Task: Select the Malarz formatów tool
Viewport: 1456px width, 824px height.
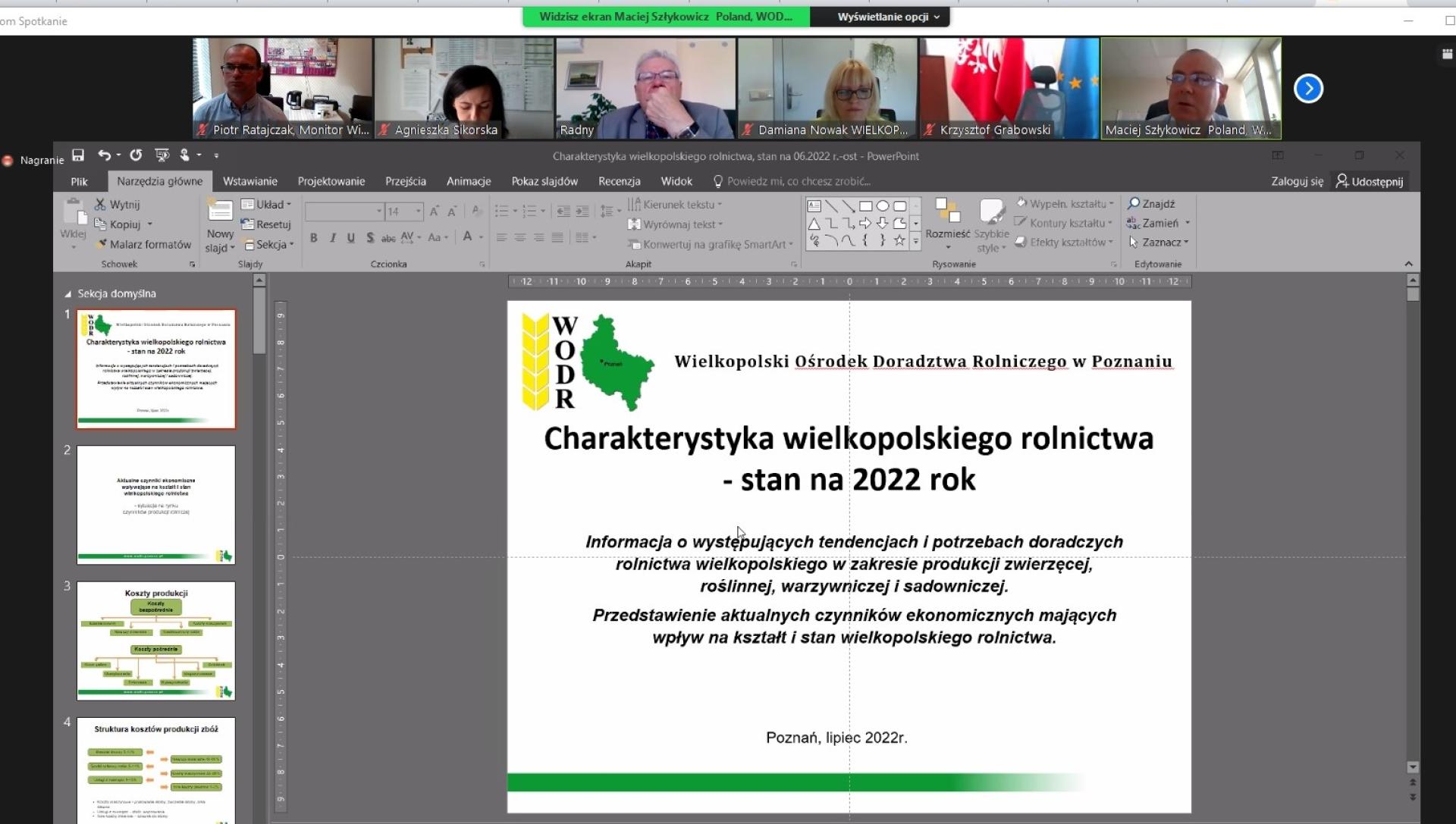Action: 143,244
